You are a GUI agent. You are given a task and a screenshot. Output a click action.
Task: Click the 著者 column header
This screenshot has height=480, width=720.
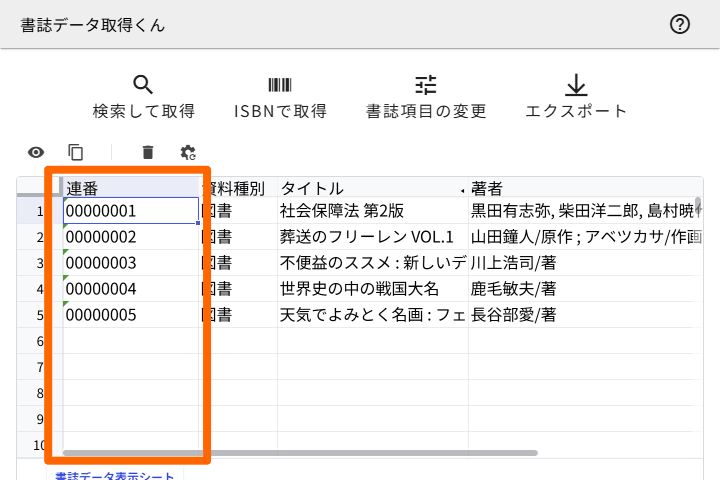[580, 188]
